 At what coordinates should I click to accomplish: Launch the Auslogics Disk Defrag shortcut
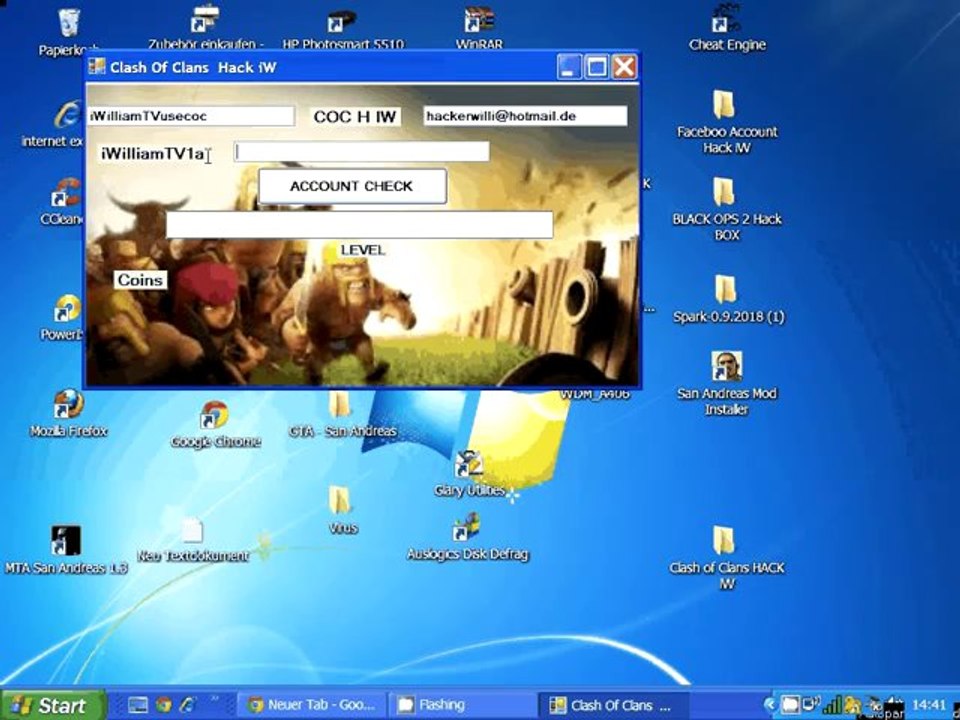tap(467, 528)
